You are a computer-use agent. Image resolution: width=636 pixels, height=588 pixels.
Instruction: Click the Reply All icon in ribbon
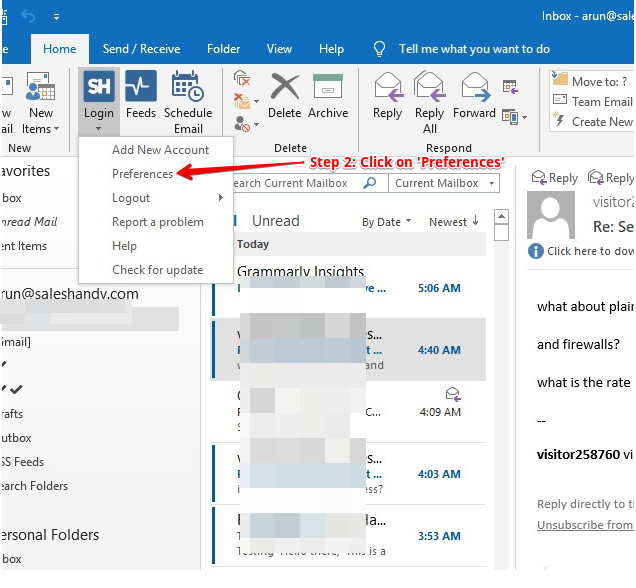pos(430,86)
